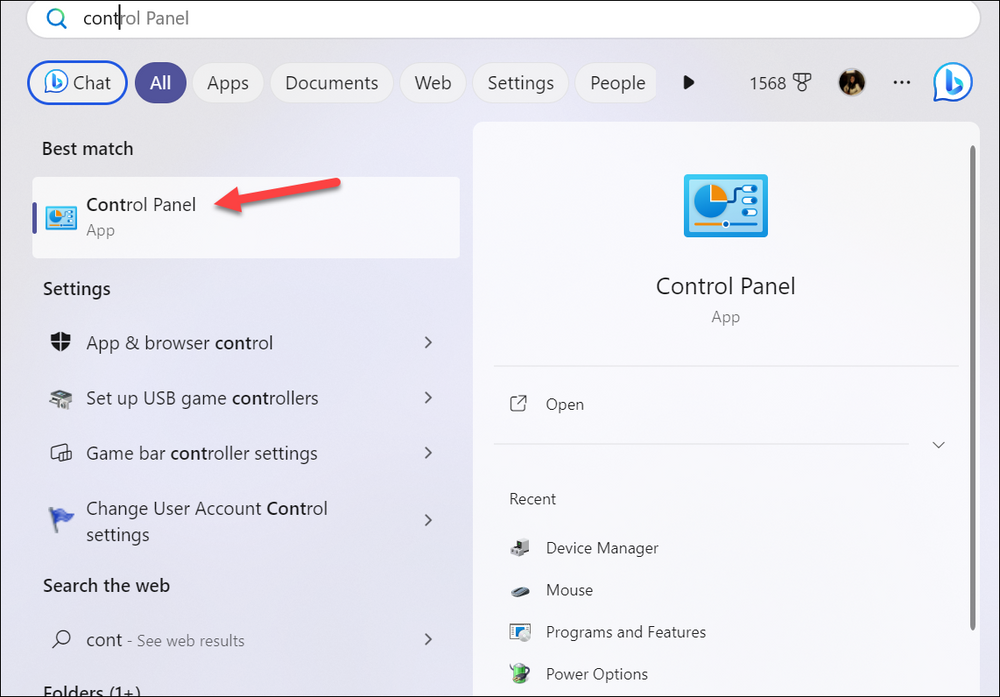
Task: Click the USB game controllers icon
Action: (61, 399)
